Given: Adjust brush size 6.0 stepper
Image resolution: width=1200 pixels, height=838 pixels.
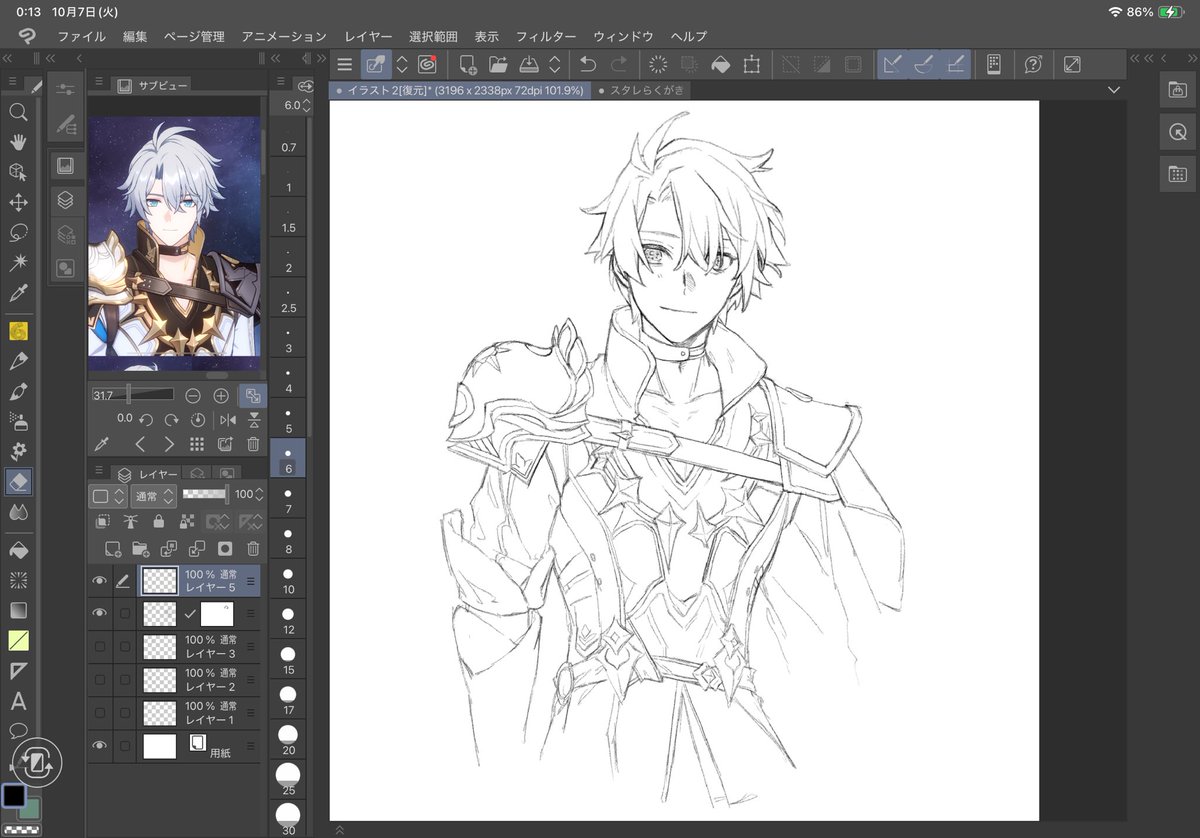Looking at the screenshot, I should (307, 105).
